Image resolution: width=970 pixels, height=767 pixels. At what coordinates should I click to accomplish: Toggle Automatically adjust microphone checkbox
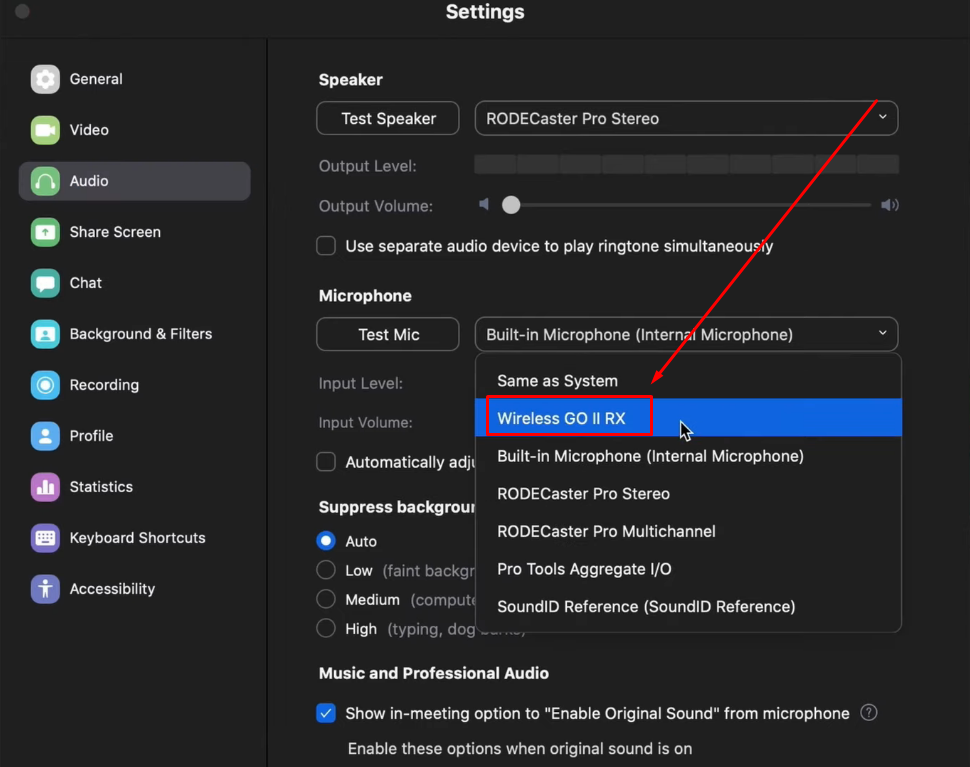click(x=326, y=461)
